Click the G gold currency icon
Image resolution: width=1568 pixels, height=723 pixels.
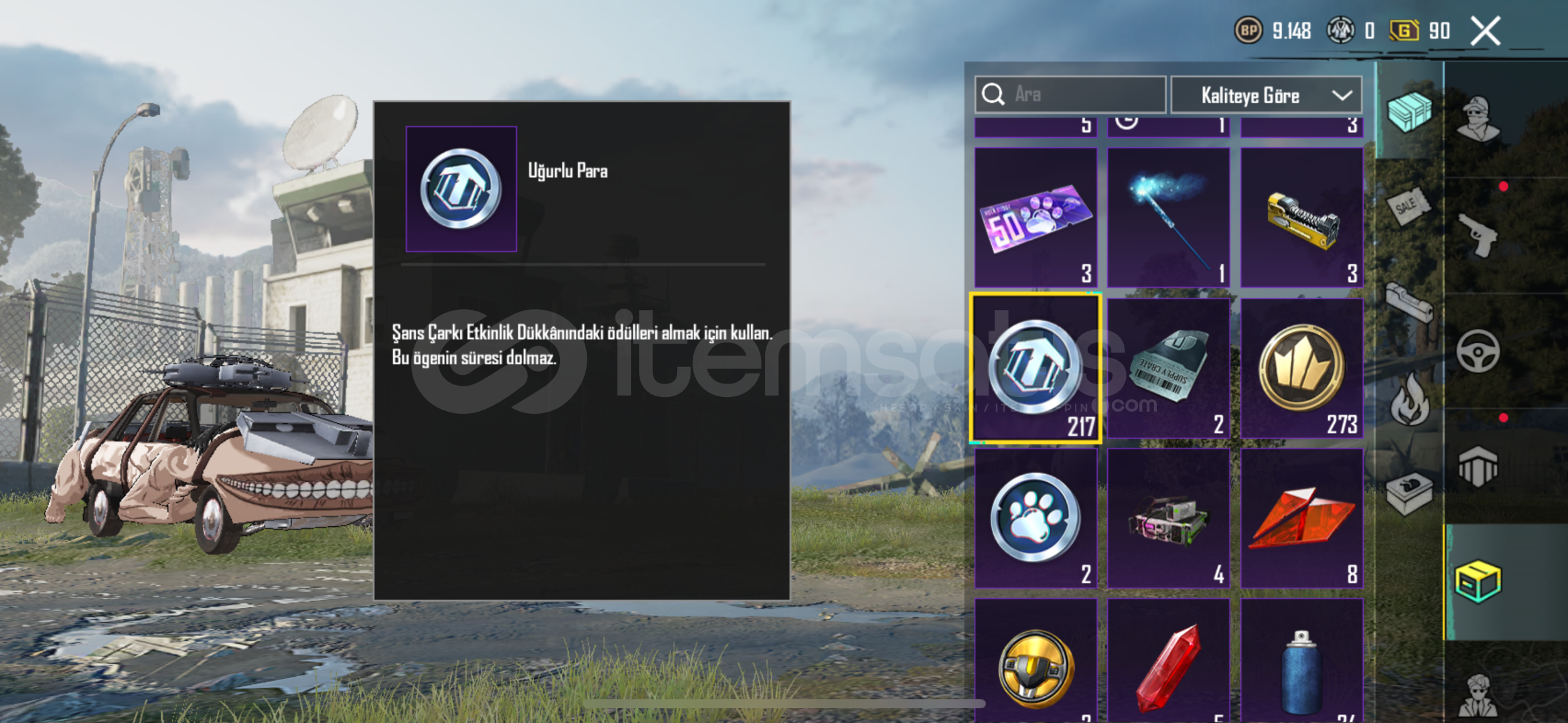1404,31
